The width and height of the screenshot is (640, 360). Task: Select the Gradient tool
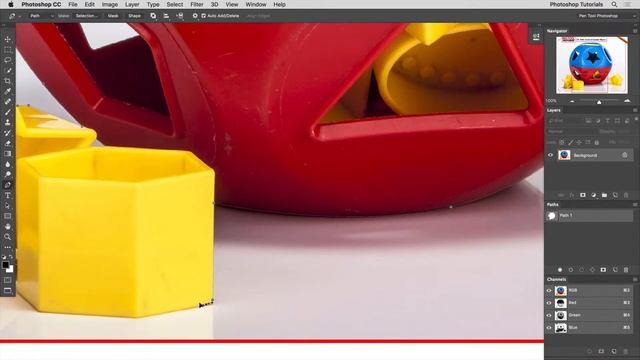tap(7, 153)
